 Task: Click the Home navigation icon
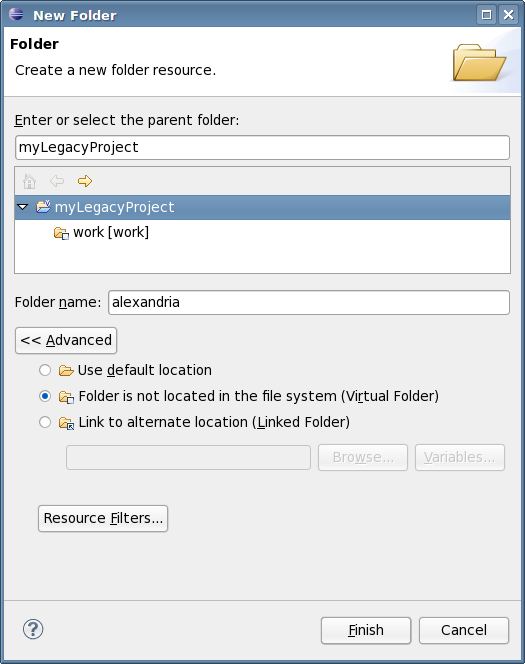pyautogui.click(x=29, y=181)
